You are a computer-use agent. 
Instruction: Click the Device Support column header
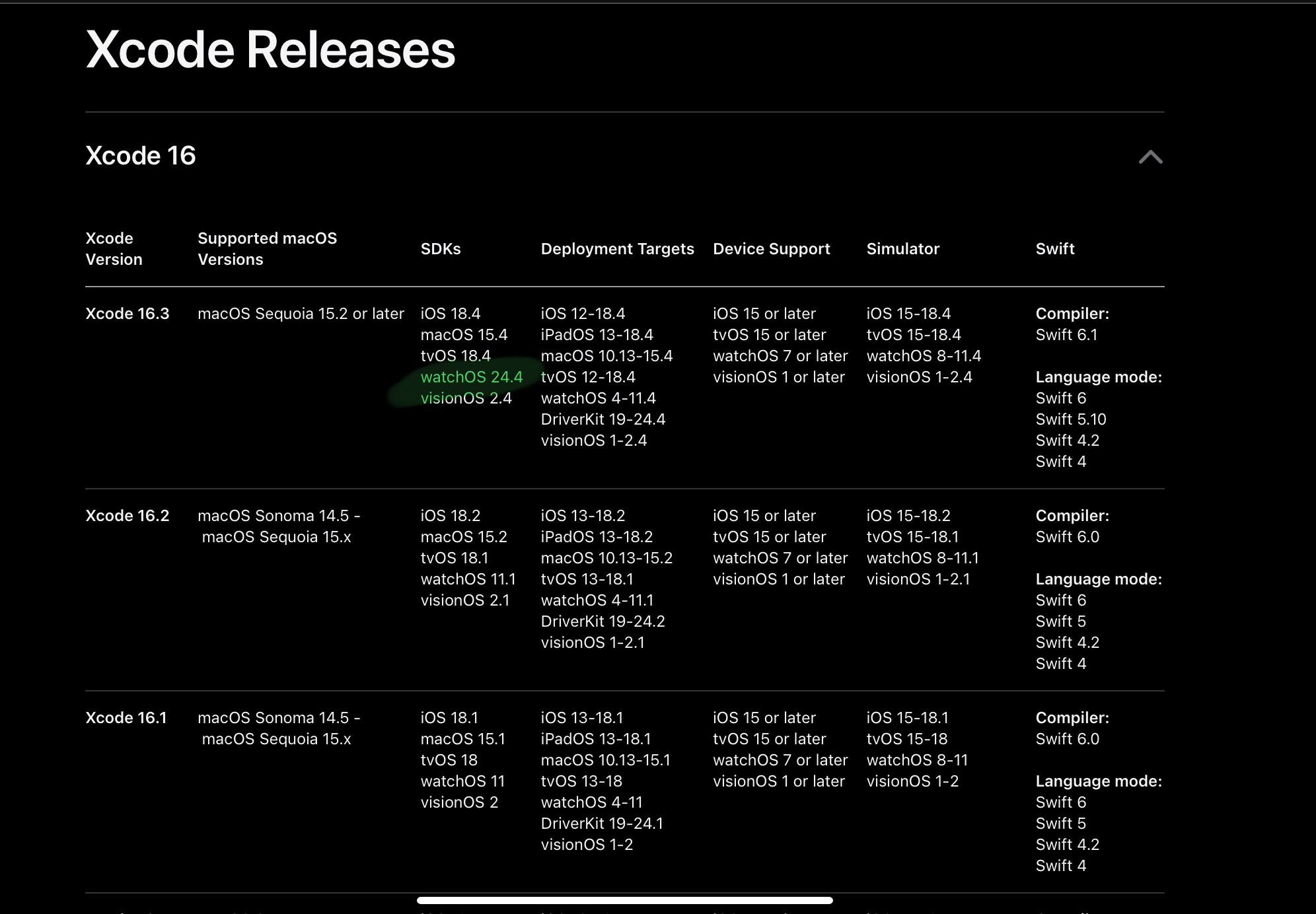pyautogui.click(x=771, y=249)
